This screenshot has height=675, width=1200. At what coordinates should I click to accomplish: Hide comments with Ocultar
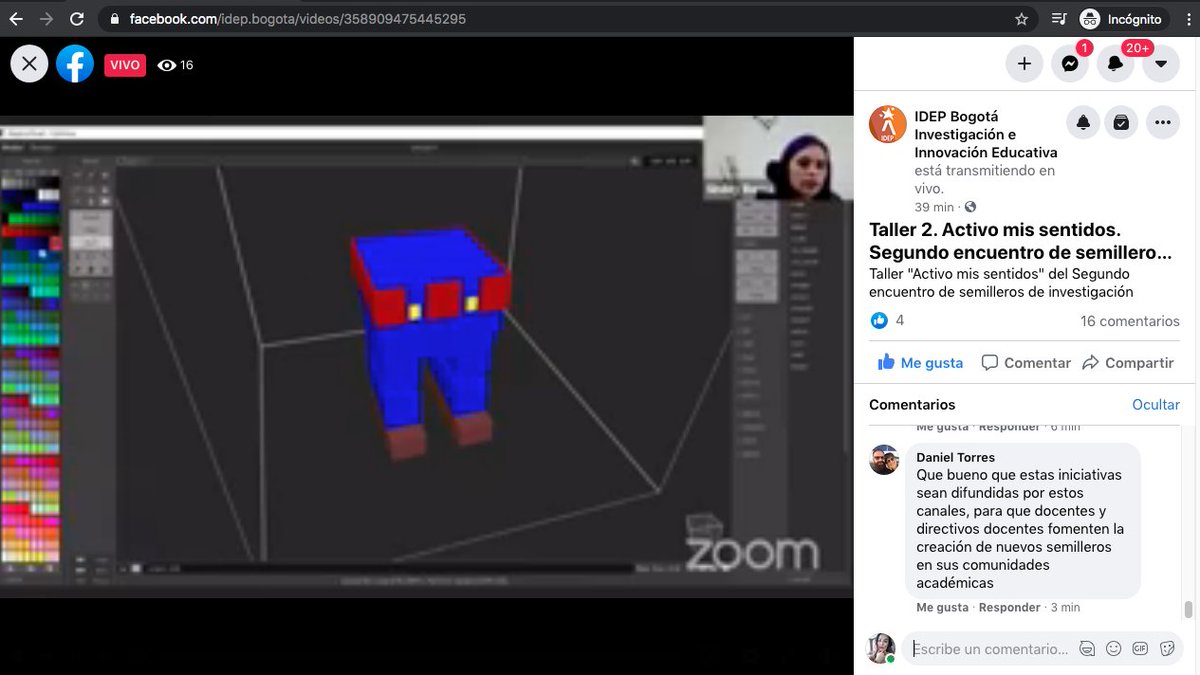click(x=1156, y=405)
